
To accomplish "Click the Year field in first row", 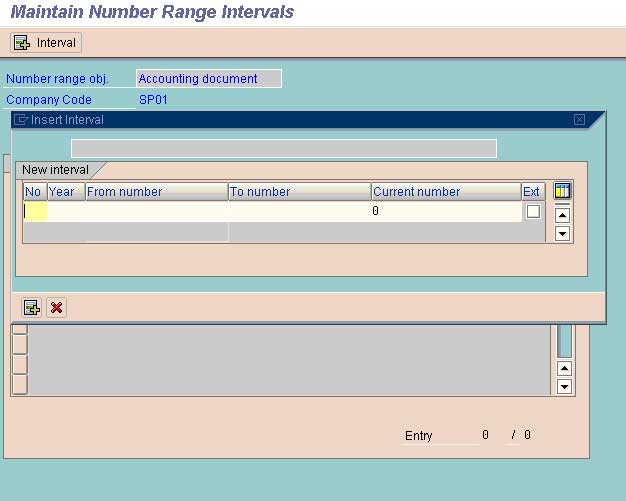I will pyautogui.click(x=66, y=211).
